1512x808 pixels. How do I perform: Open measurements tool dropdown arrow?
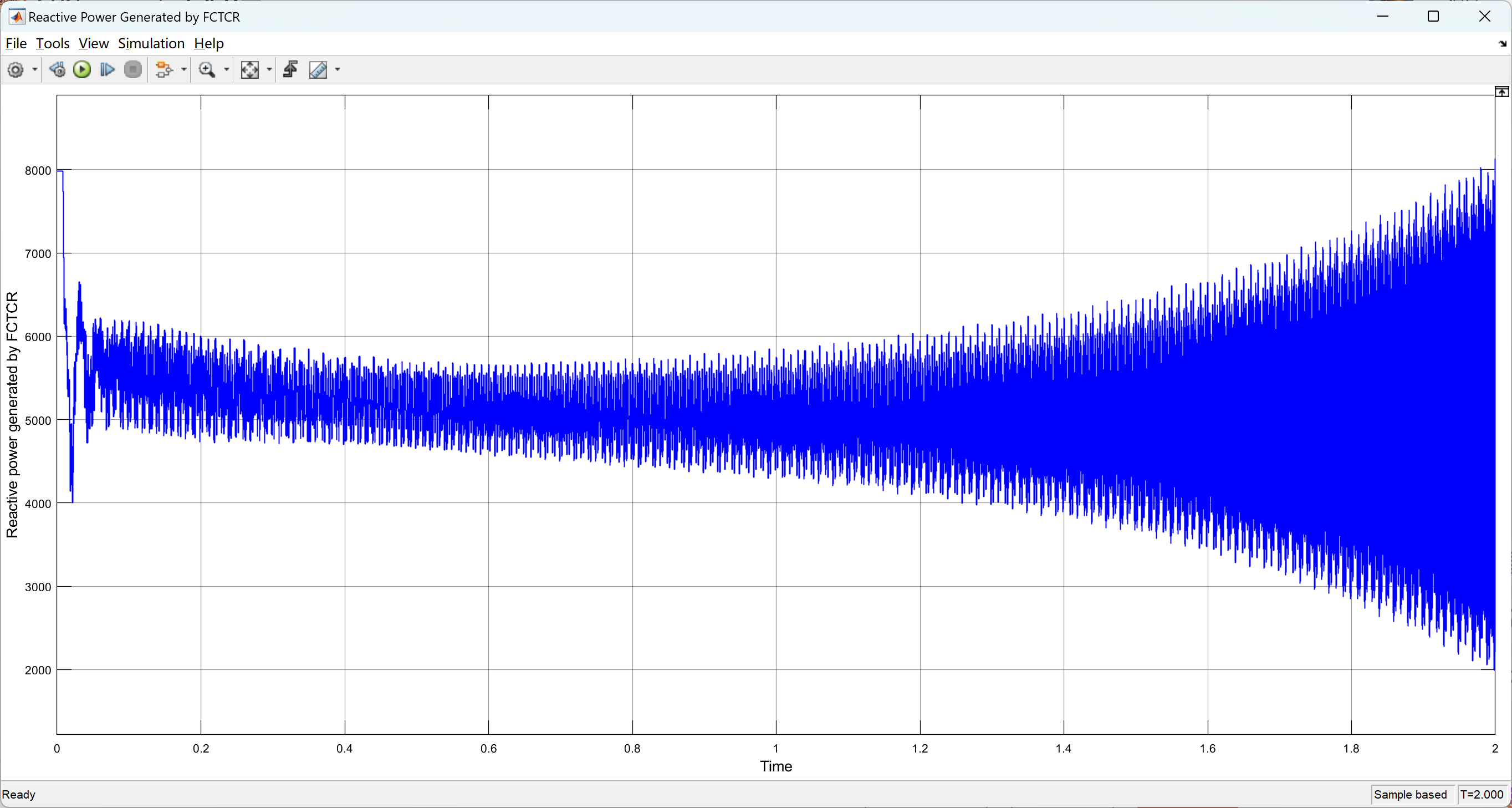coord(338,70)
